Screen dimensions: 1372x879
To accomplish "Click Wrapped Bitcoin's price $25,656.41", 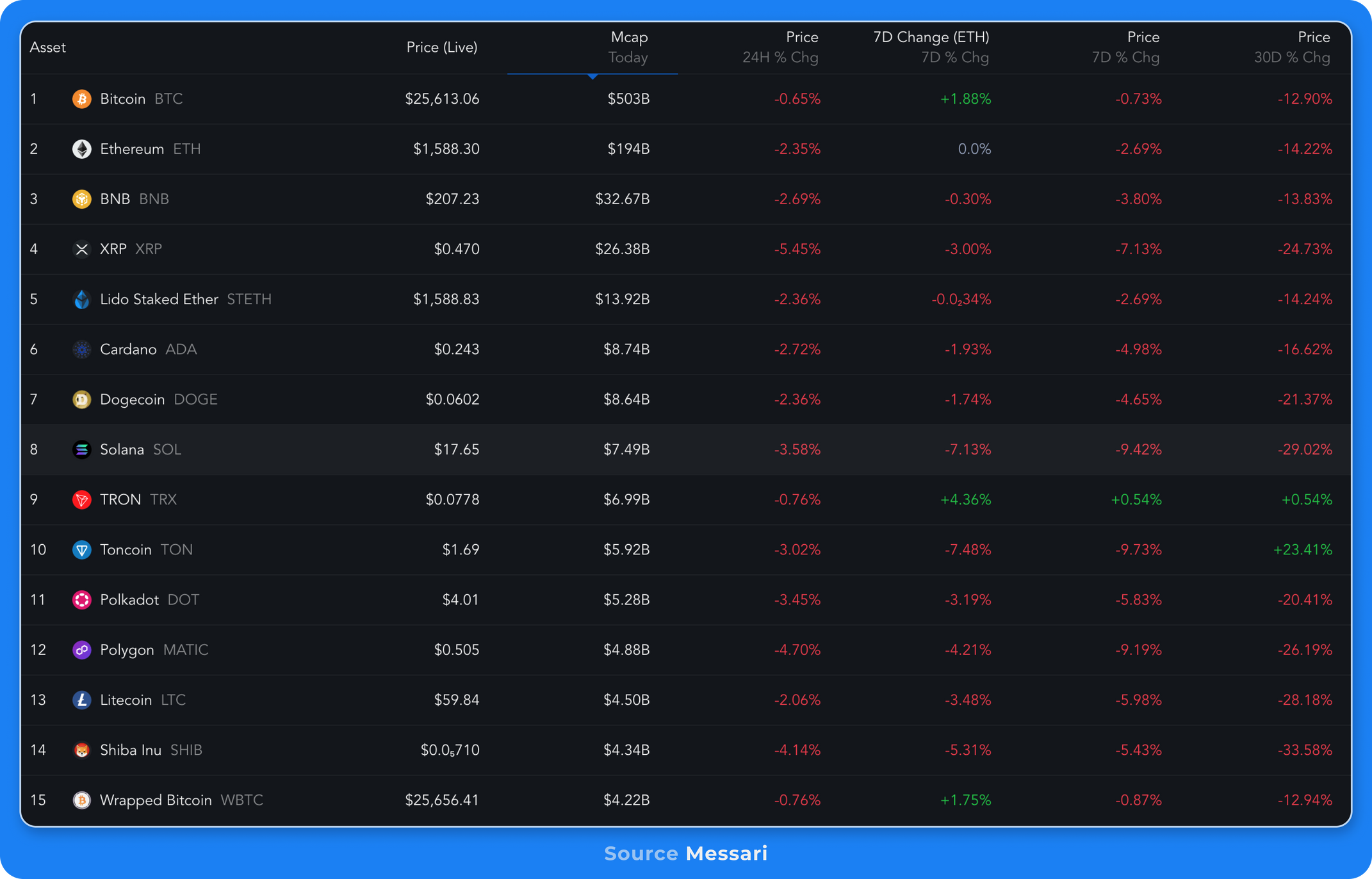I will coord(442,800).
